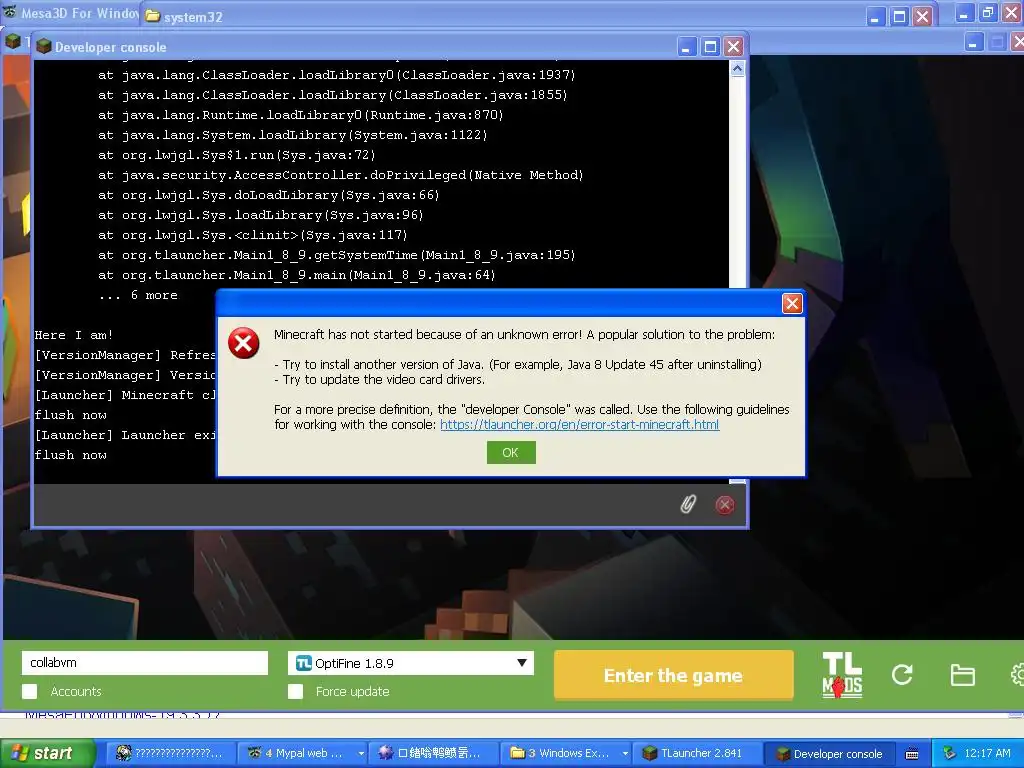This screenshot has height=768, width=1024.
Task: Click the 12:17 AM clock
Action: (987, 754)
